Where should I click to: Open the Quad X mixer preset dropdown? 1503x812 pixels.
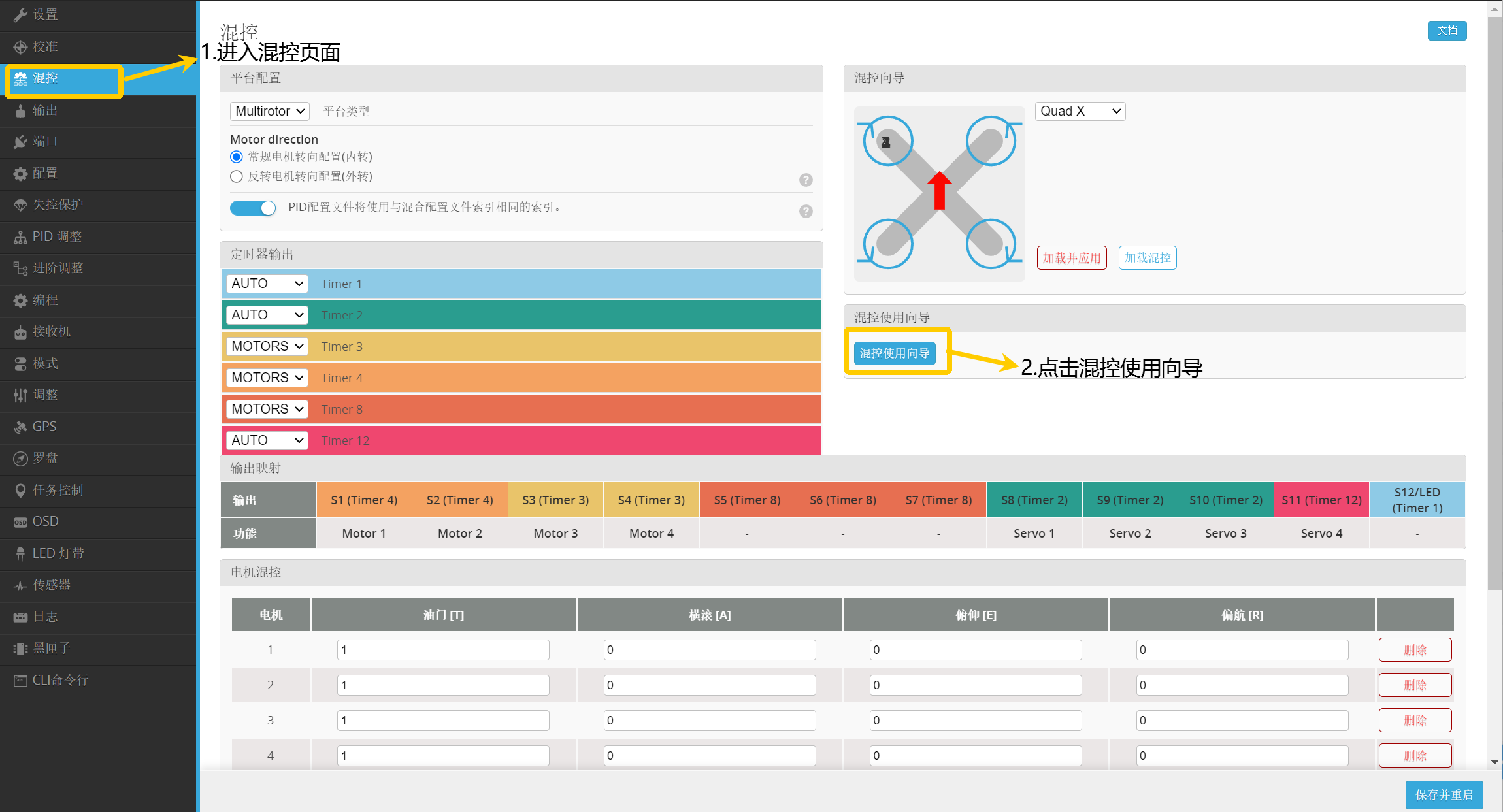[1080, 111]
